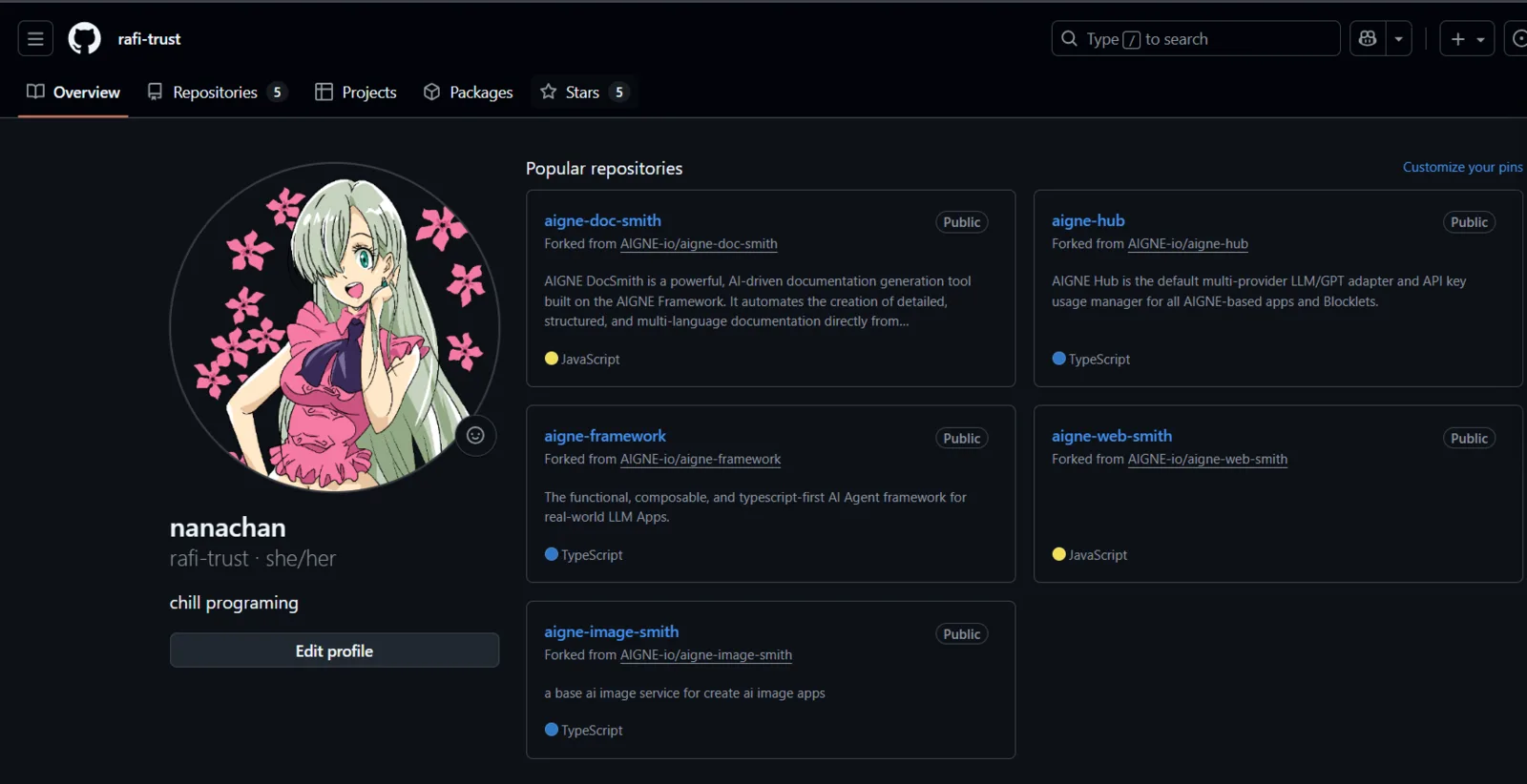Open the aigne-image-smith repository

click(612, 631)
